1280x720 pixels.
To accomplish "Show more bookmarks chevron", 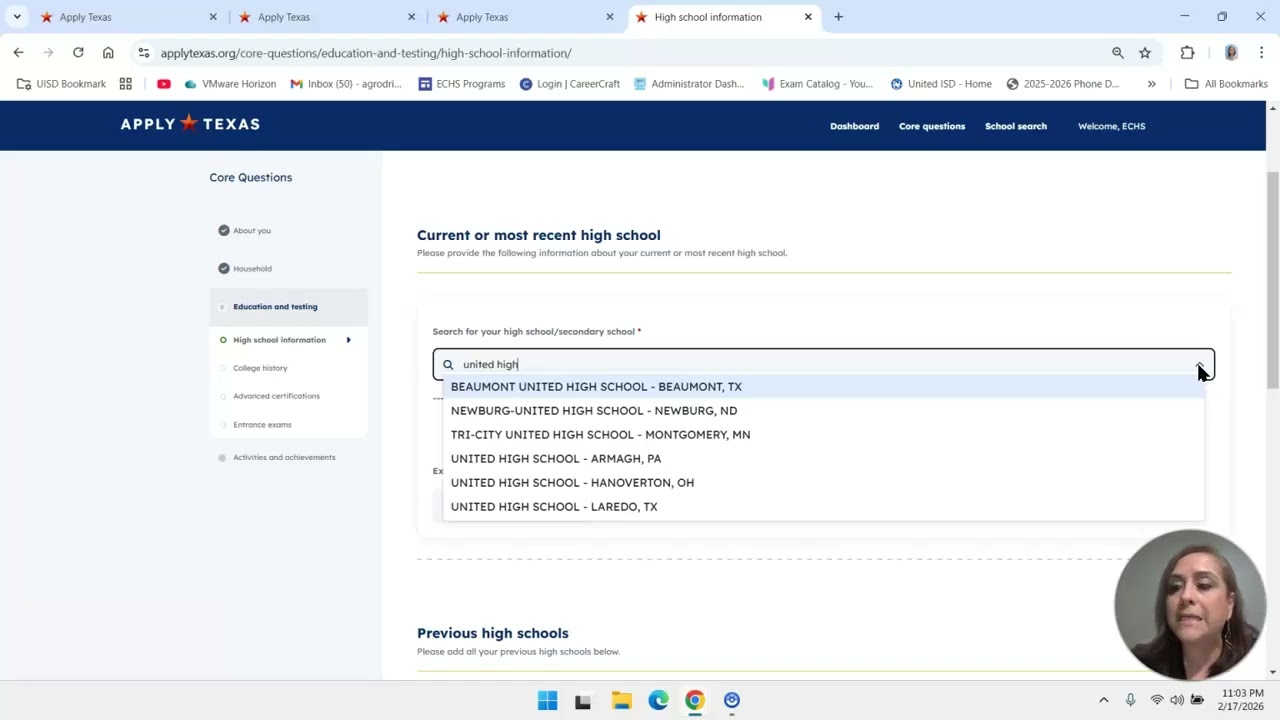I will (x=1151, y=84).
